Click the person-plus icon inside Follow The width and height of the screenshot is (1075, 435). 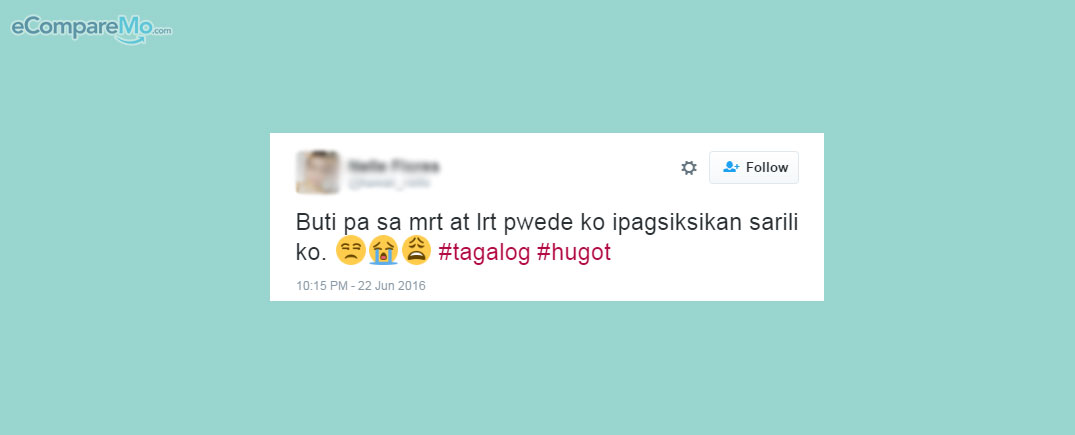731,167
